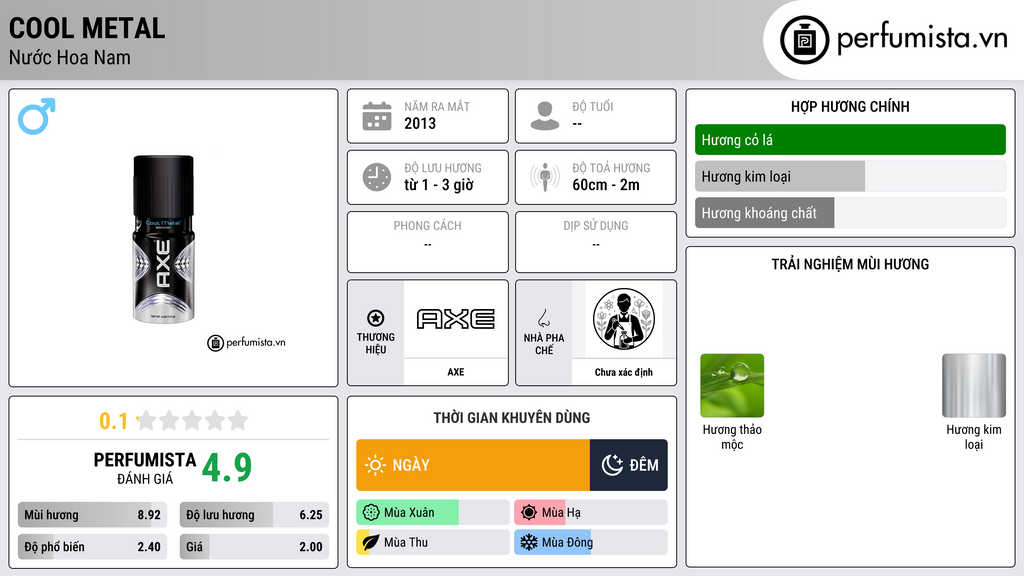Click the Độ lưu hương 6.25 score bar
The height and width of the screenshot is (576, 1024).
254,515
